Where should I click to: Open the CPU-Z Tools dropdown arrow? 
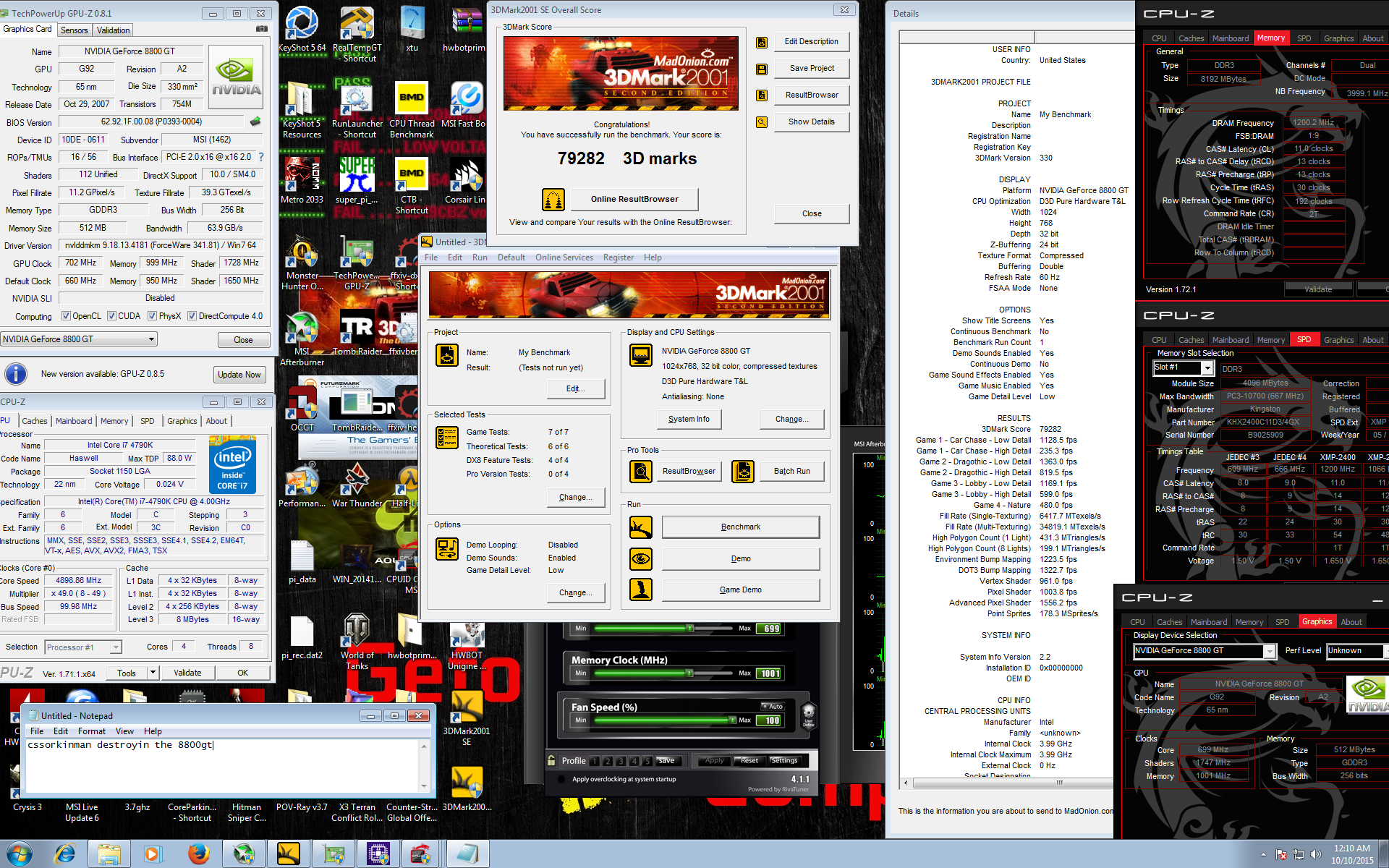point(153,673)
